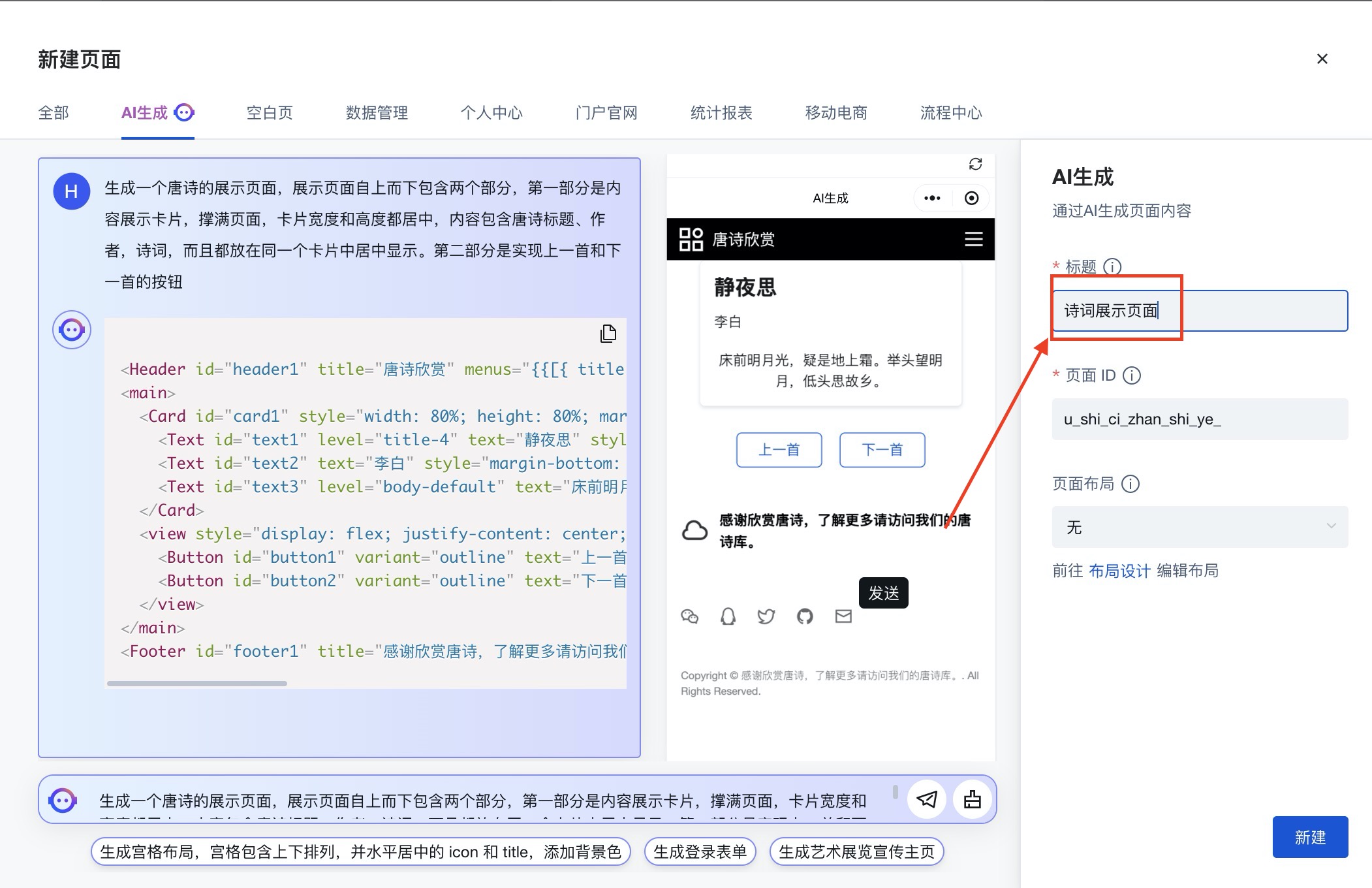Open the 统计报表 tab
1372x888 pixels.
coord(721,113)
